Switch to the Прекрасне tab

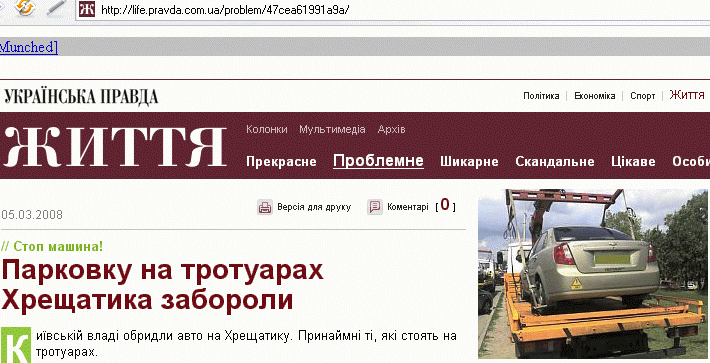click(281, 162)
